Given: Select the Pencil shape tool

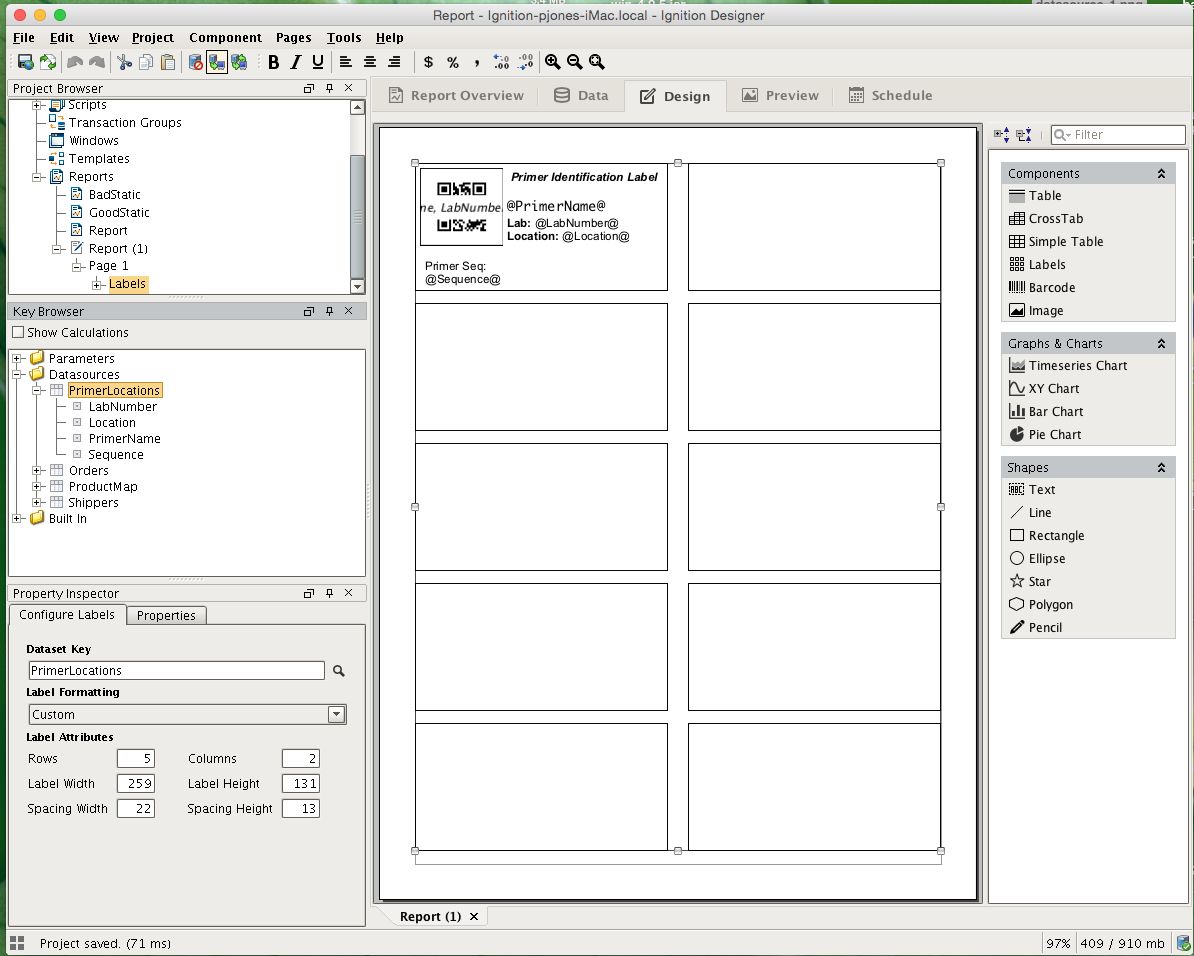Looking at the screenshot, I should point(1043,627).
